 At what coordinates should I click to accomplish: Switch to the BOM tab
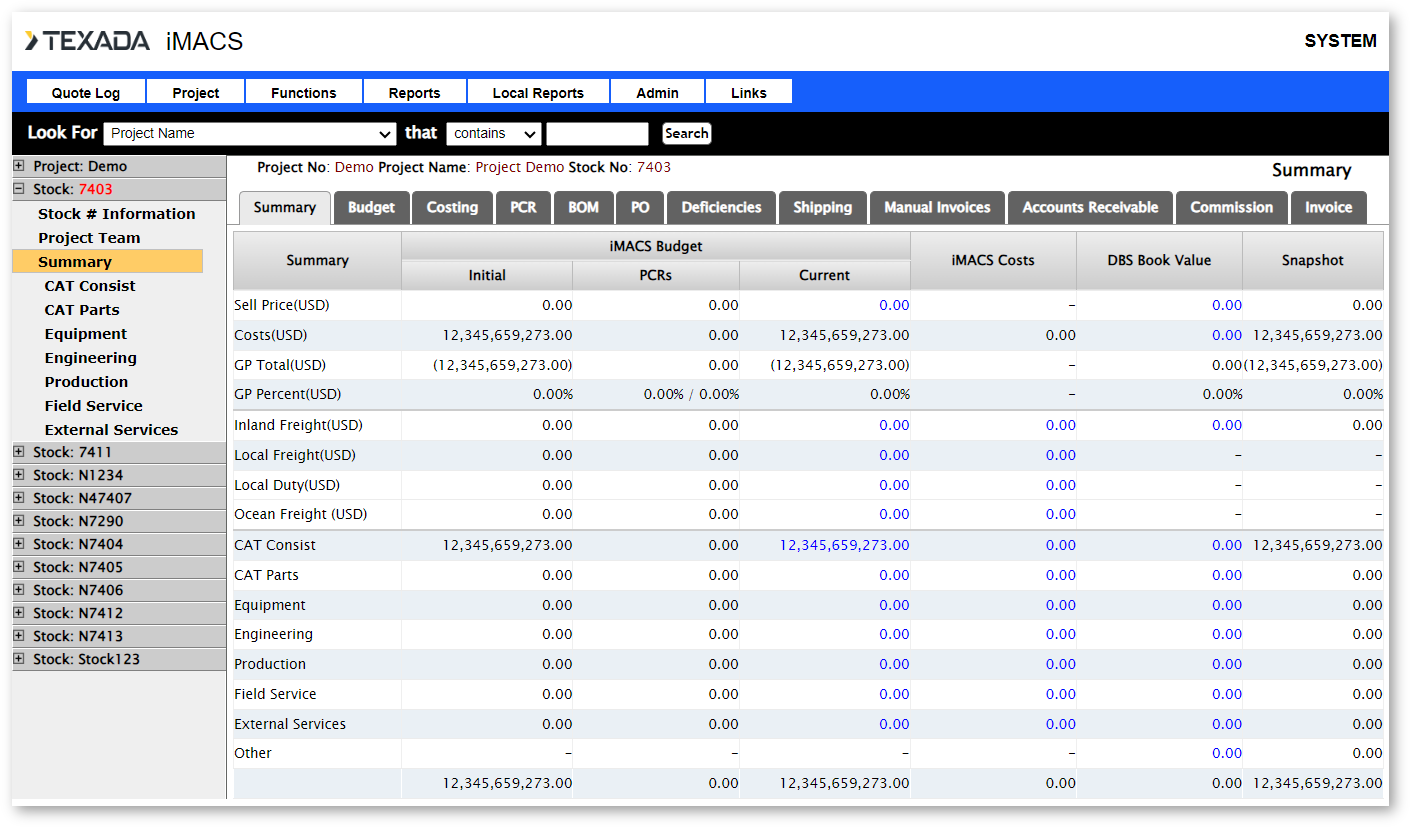[584, 208]
